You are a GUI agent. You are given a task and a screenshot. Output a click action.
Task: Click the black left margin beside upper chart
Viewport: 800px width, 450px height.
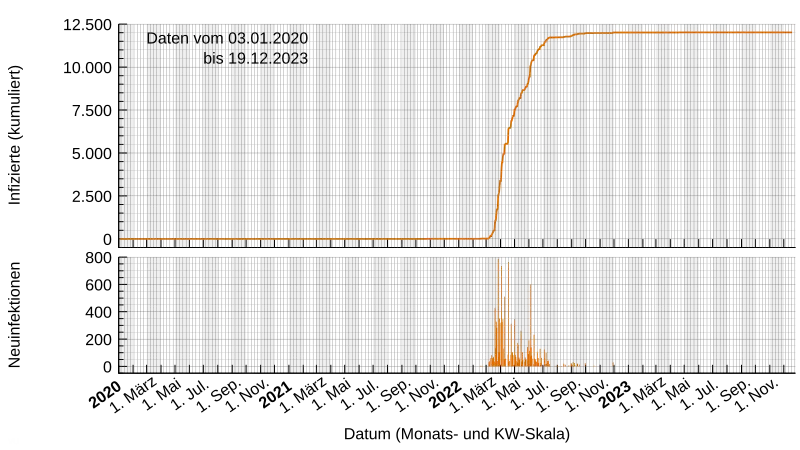[x=60, y=130]
